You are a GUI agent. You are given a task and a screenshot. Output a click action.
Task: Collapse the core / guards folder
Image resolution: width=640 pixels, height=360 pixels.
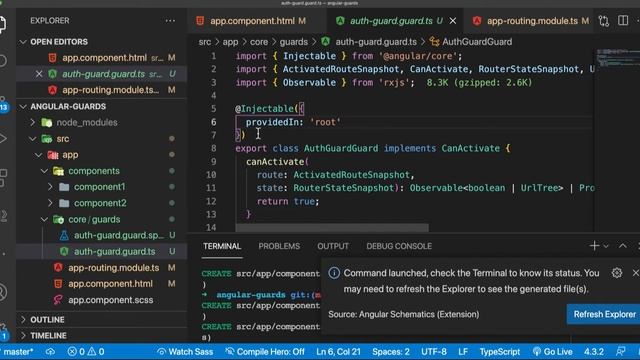(x=44, y=219)
